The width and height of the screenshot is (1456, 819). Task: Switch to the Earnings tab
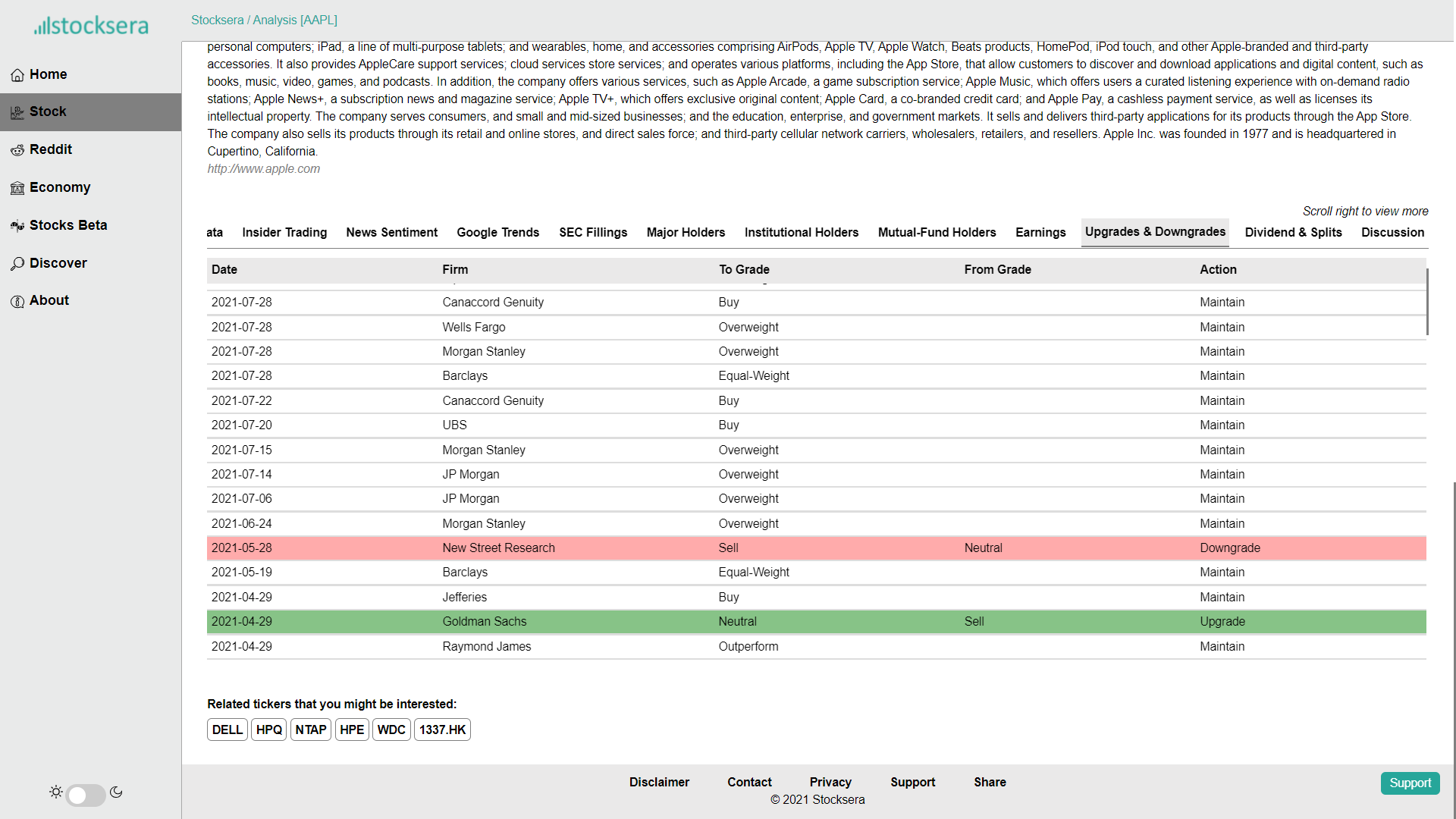(1040, 232)
